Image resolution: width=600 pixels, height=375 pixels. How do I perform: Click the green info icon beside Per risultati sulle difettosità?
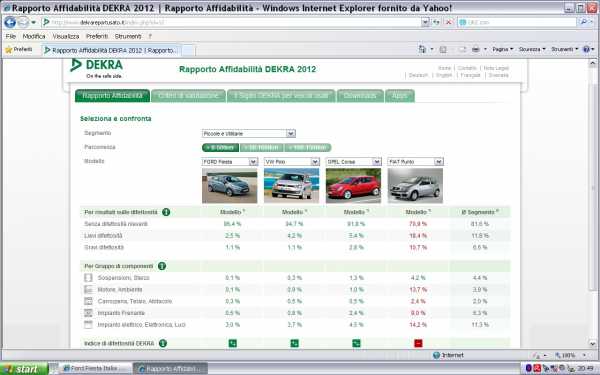coord(166,212)
